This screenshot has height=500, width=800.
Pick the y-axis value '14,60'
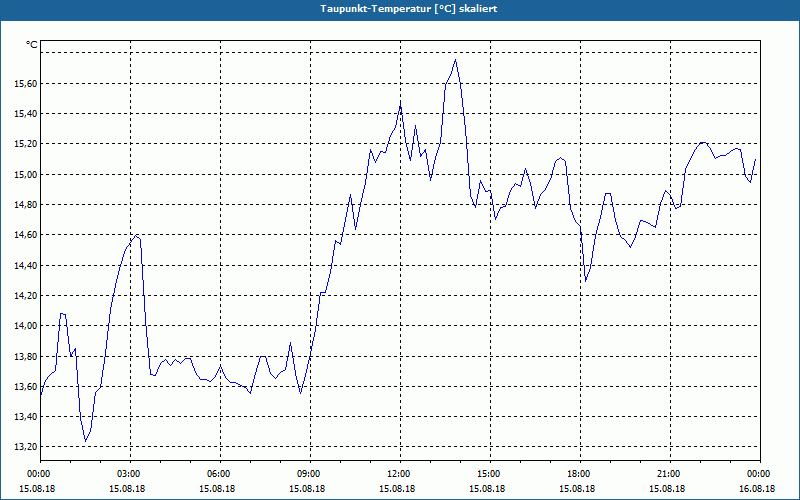(x=25, y=235)
